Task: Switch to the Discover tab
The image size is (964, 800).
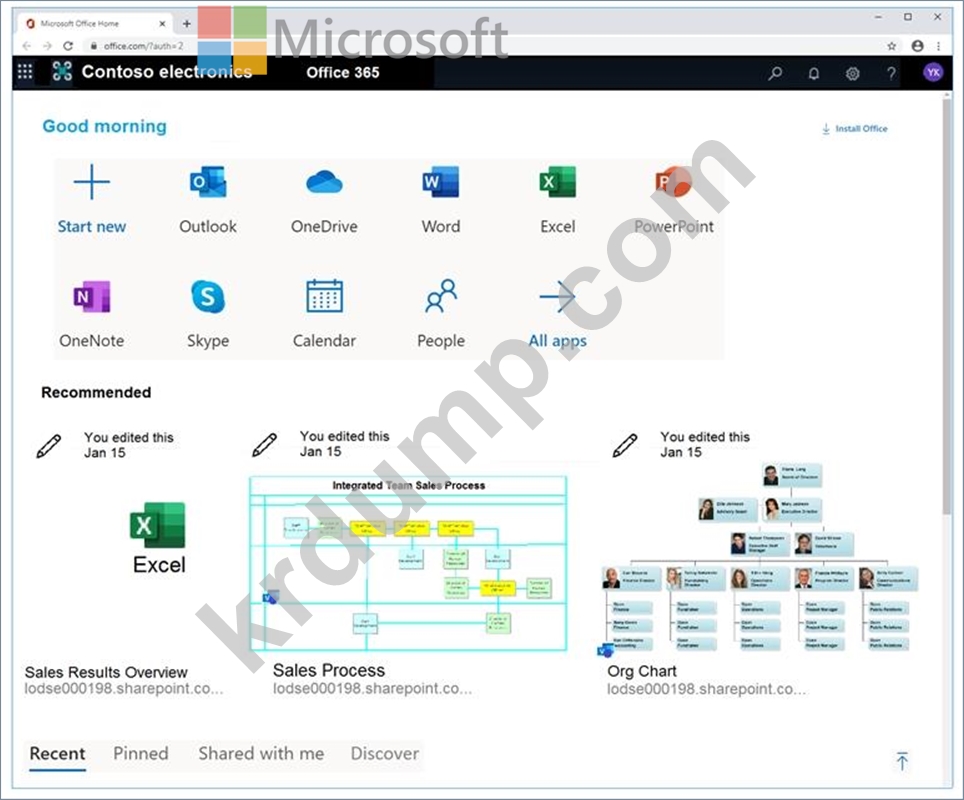Action: coord(385,754)
